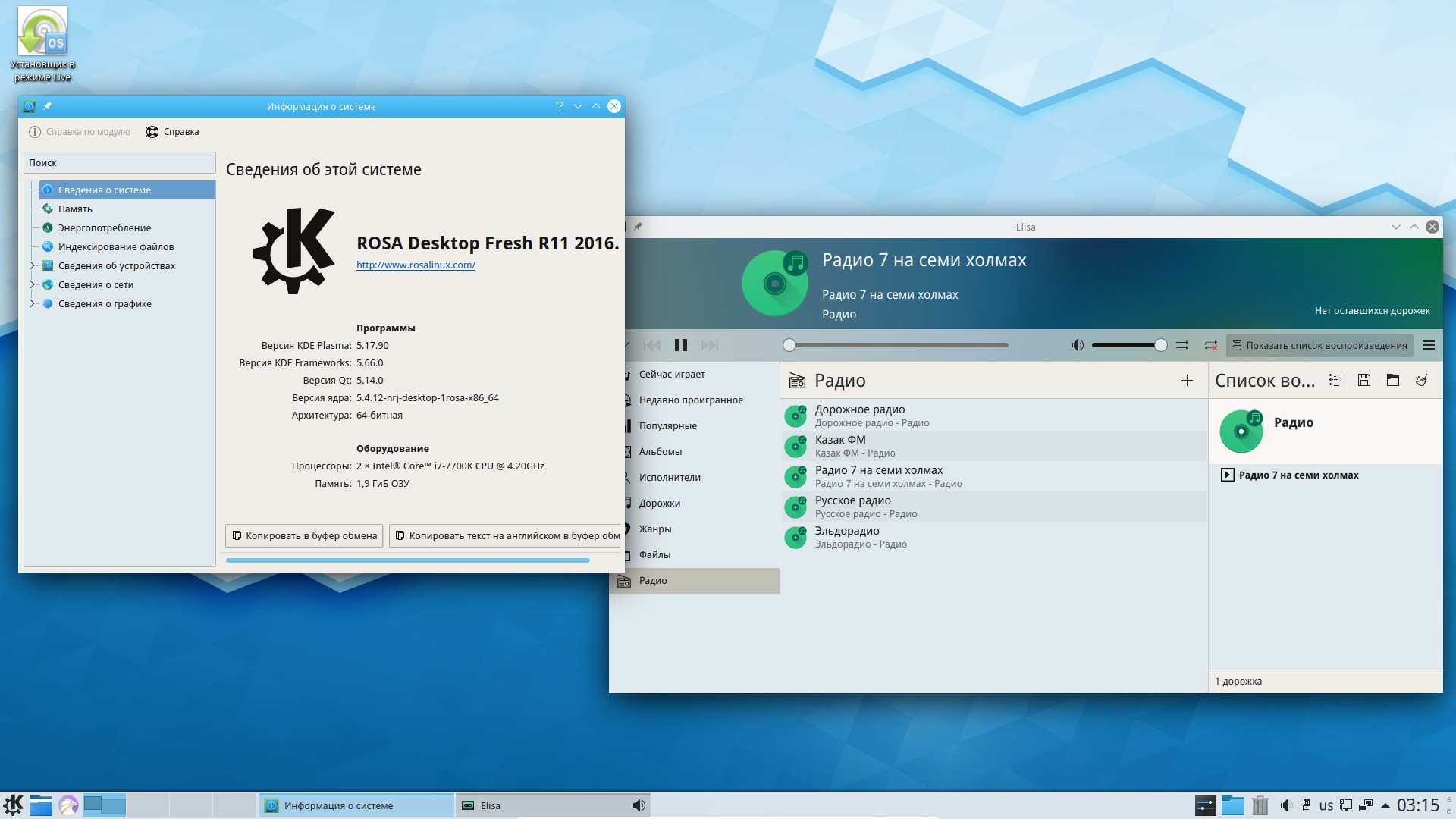The height and width of the screenshot is (819, 1456).
Task: Toggle the show playlist button
Action: [x=1319, y=345]
